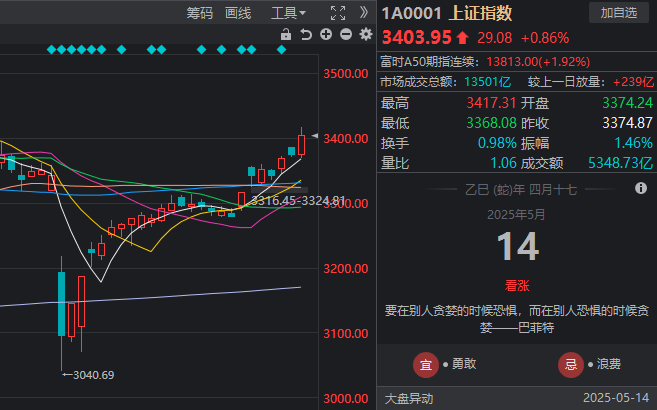The width and height of the screenshot is (657, 410).
Task: Click the 最高 value 3417.31
Action: point(491,103)
